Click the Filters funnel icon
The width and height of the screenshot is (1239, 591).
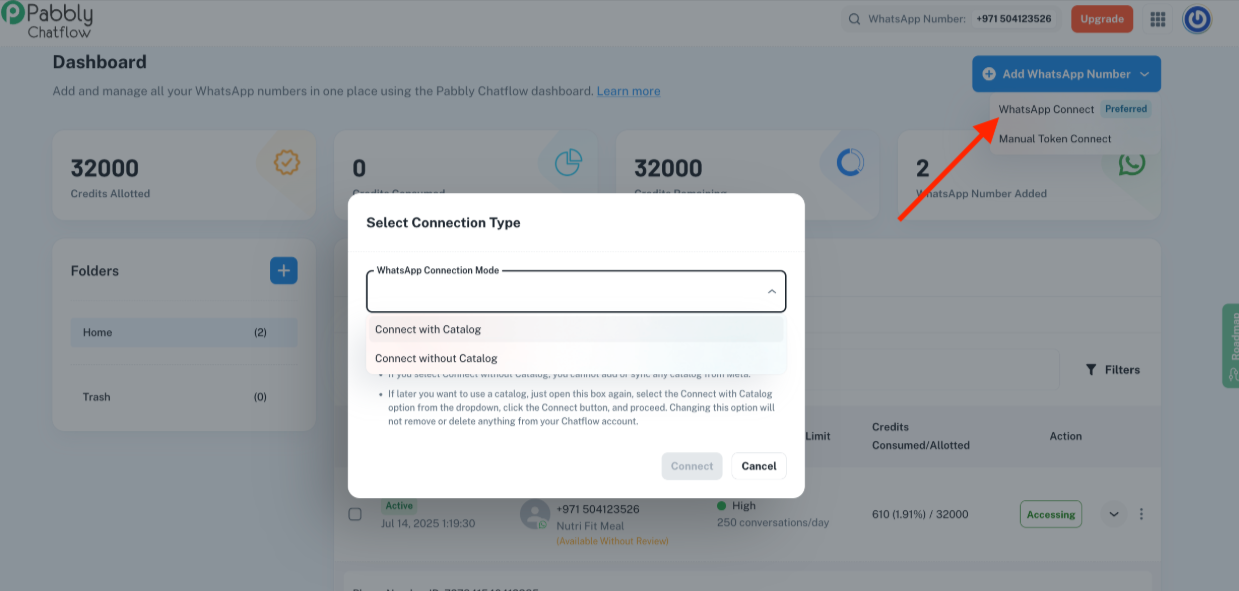pyautogui.click(x=1091, y=370)
